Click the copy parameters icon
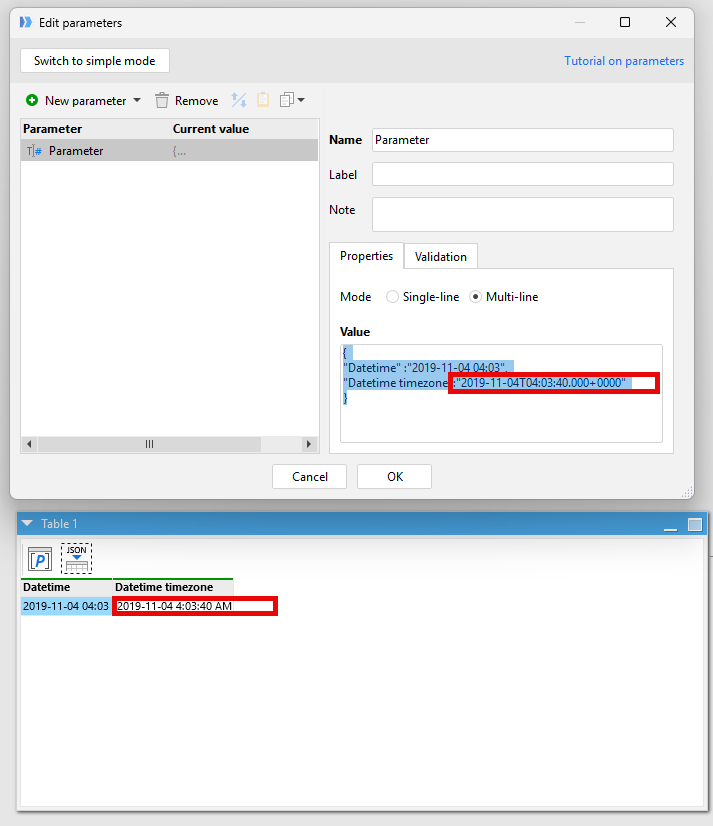 point(287,100)
